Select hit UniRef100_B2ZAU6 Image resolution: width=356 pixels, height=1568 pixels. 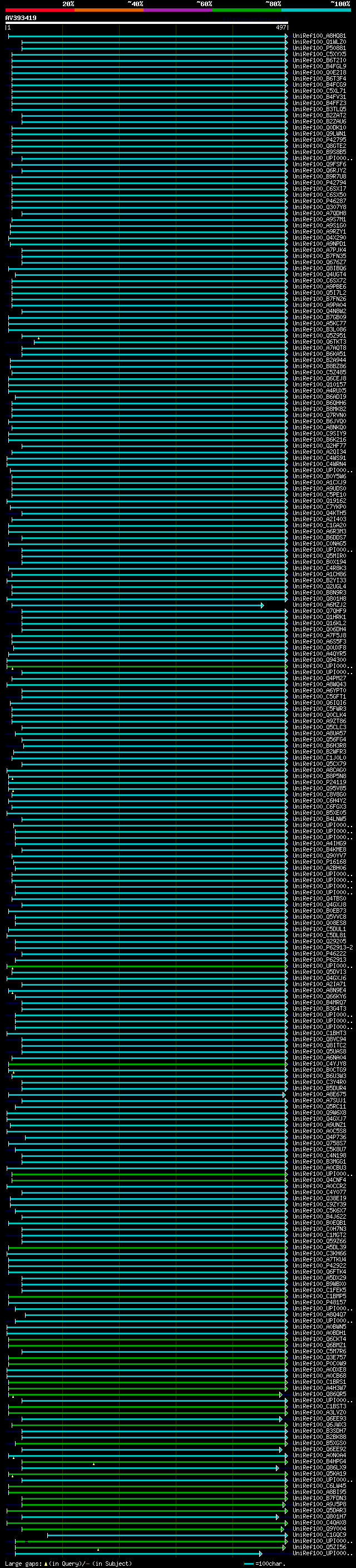click(319, 122)
